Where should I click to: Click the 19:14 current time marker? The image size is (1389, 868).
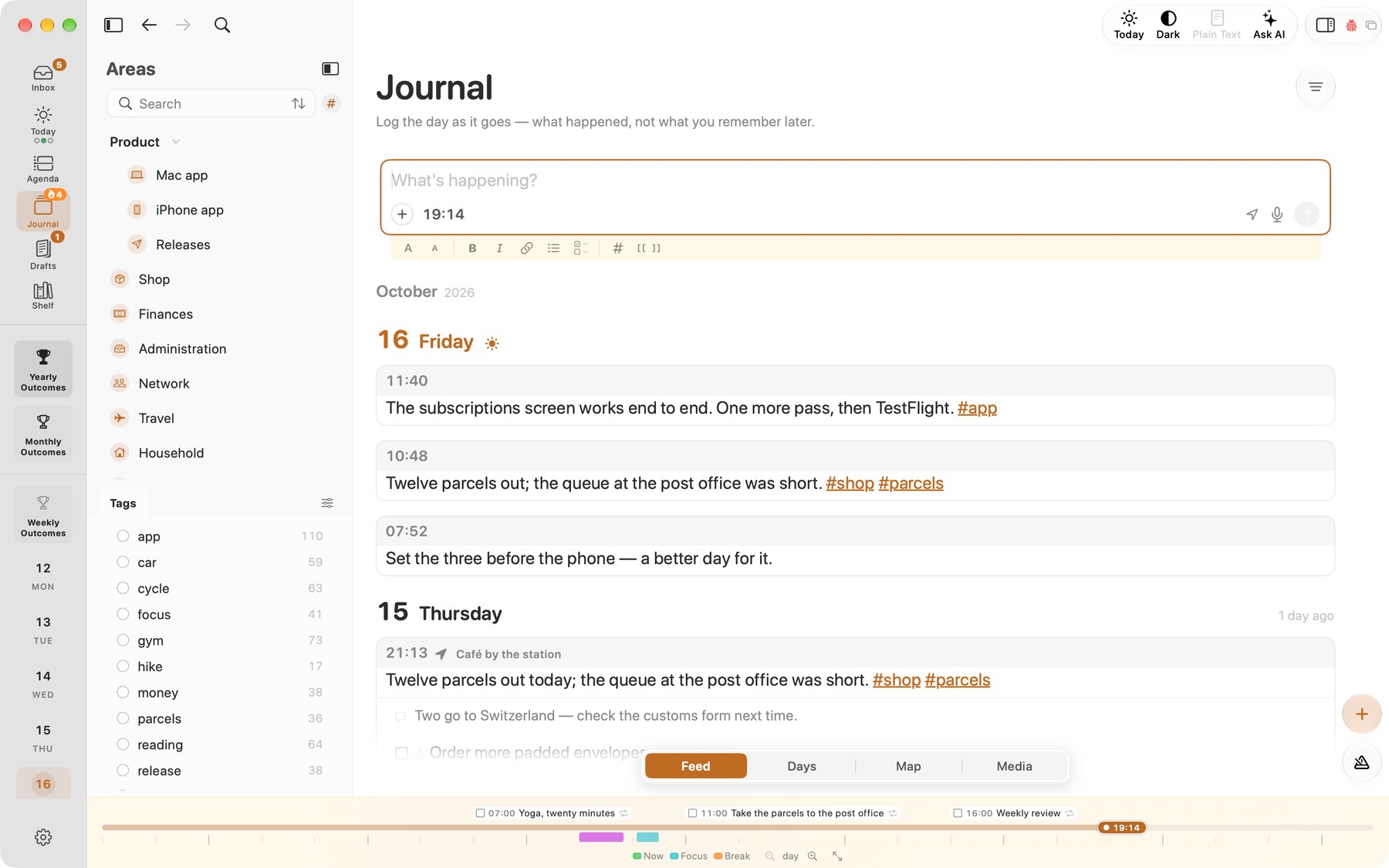click(1122, 828)
